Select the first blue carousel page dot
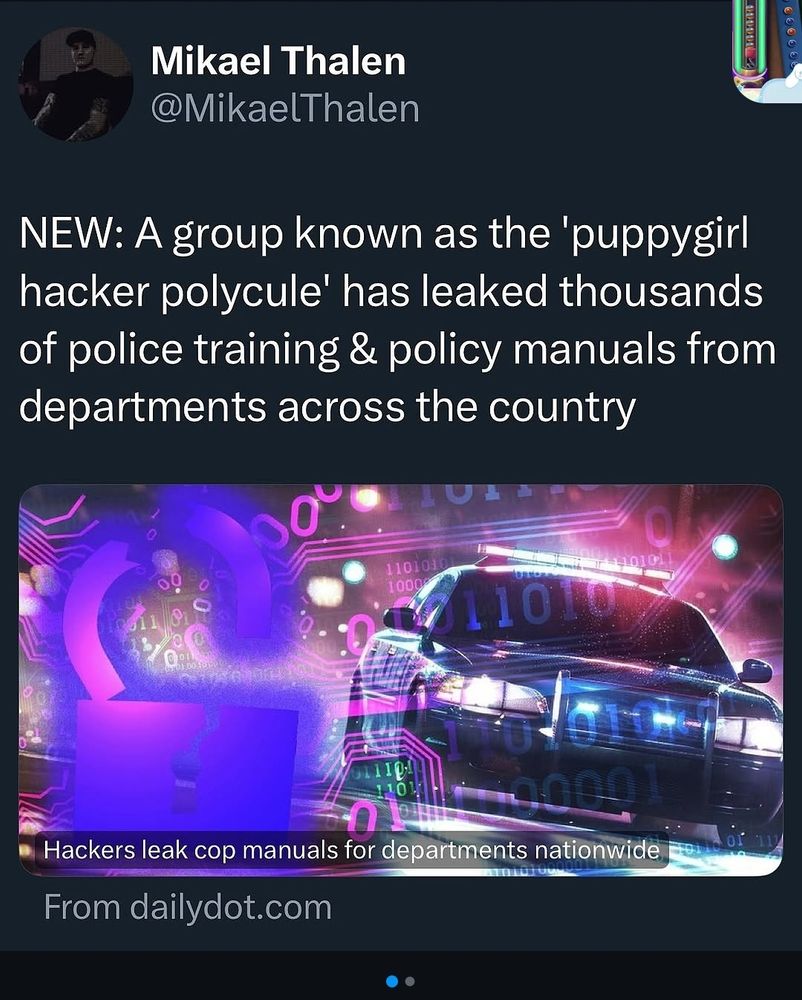The image size is (802, 1000). click(x=393, y=981)
